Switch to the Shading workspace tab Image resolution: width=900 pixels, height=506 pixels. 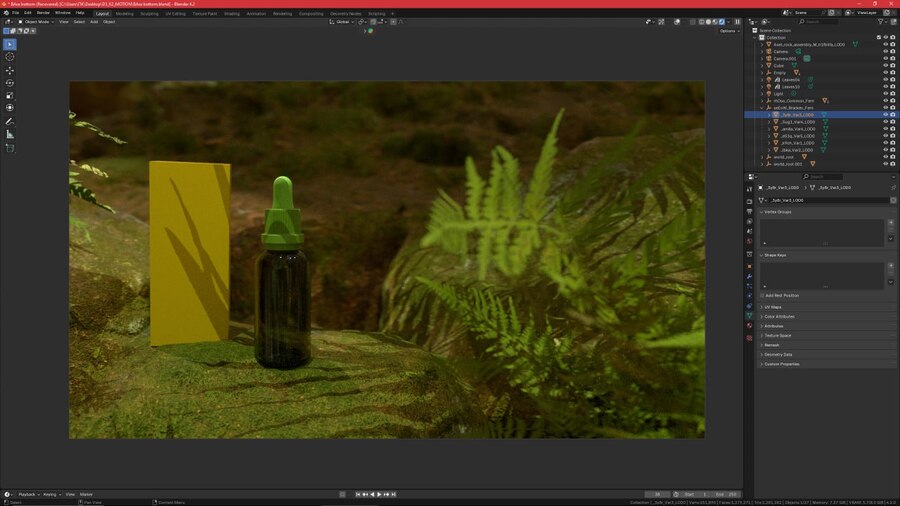pos(231,13)
